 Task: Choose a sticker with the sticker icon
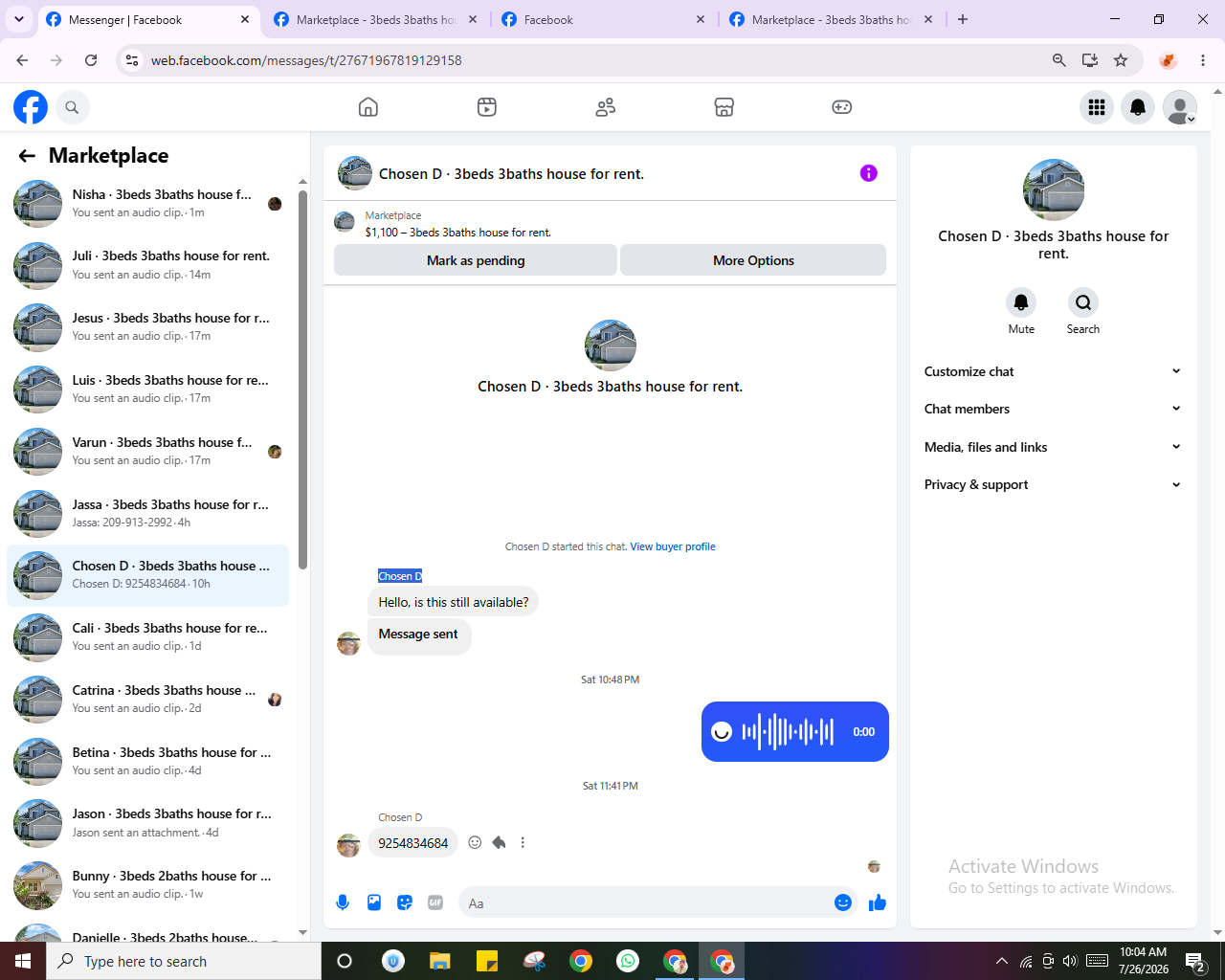[405, 902]
